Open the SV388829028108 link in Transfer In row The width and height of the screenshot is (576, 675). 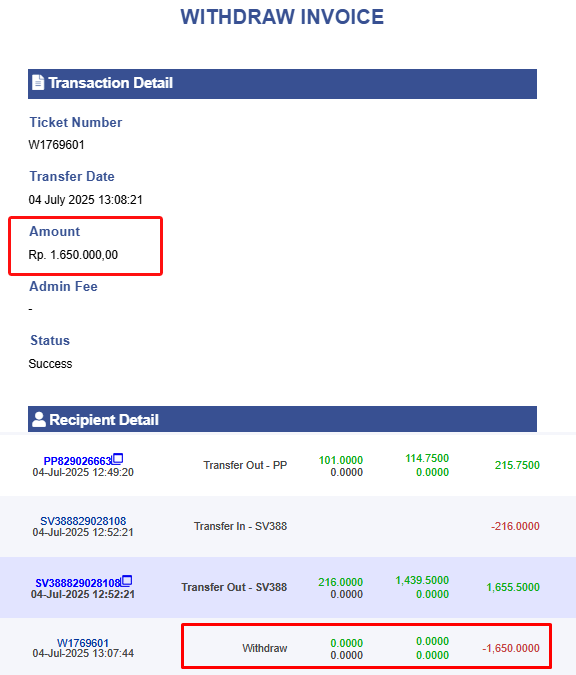83,521
